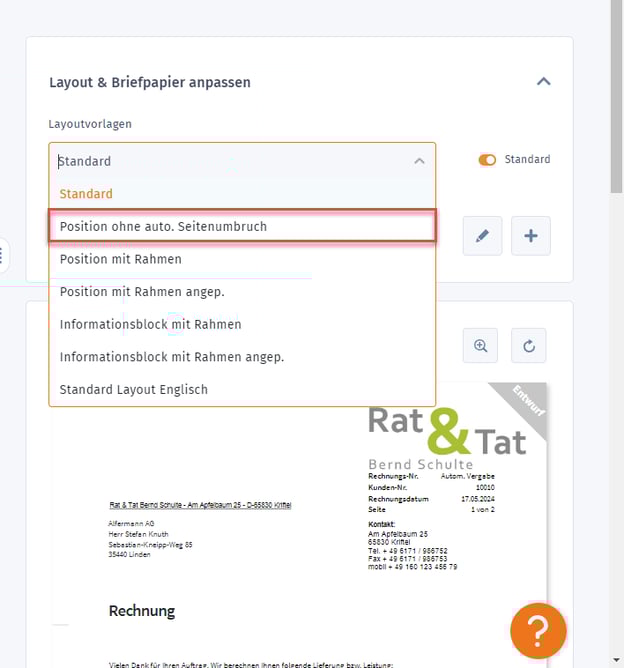The width and height of the screenshot is (624, 668).
Task: Collapse the Layout & Briefpapier anpassen section
Action: pyautogui.click(x=543, y=82)
